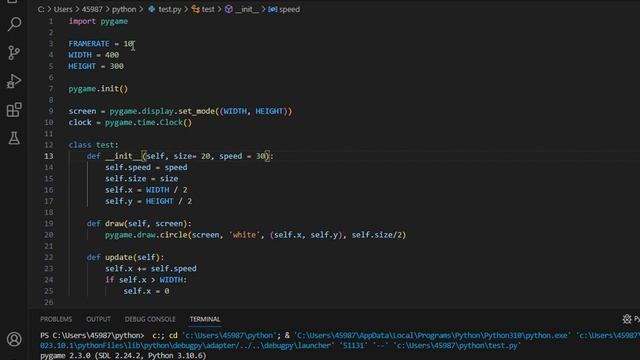Open the Search view in activity bar

pos(14,24)
